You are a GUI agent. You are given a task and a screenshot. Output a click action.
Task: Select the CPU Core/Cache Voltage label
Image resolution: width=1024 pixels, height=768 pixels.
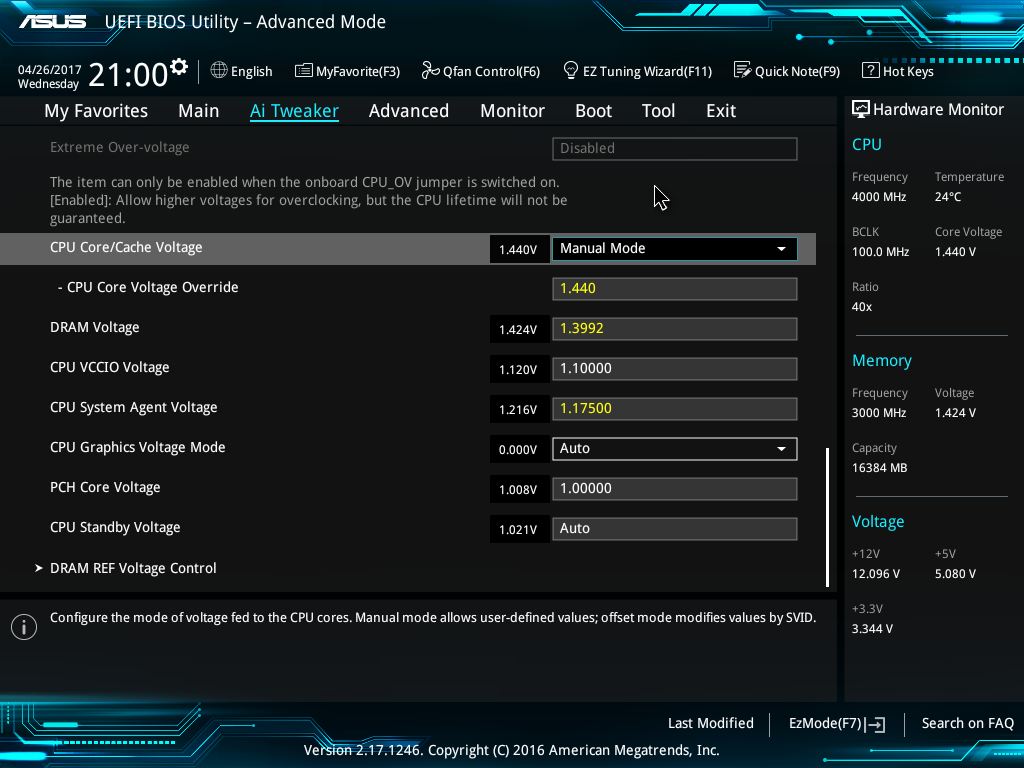click(126, 248)
